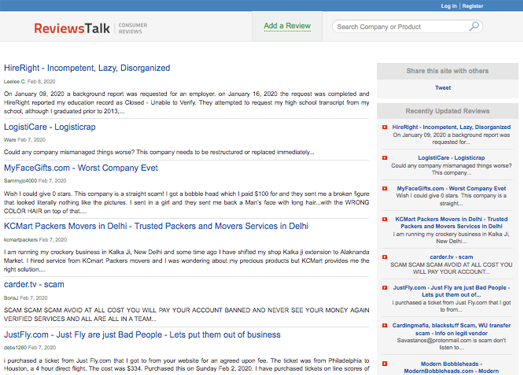523x375 pixels.
Task: Click author name BorisJ
Action: (x=11, y=298)
